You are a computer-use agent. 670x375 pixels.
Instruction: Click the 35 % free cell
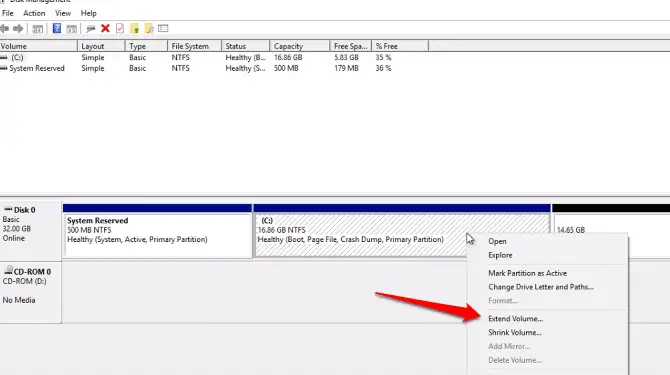pyautogui.click(x=383, y=57)
